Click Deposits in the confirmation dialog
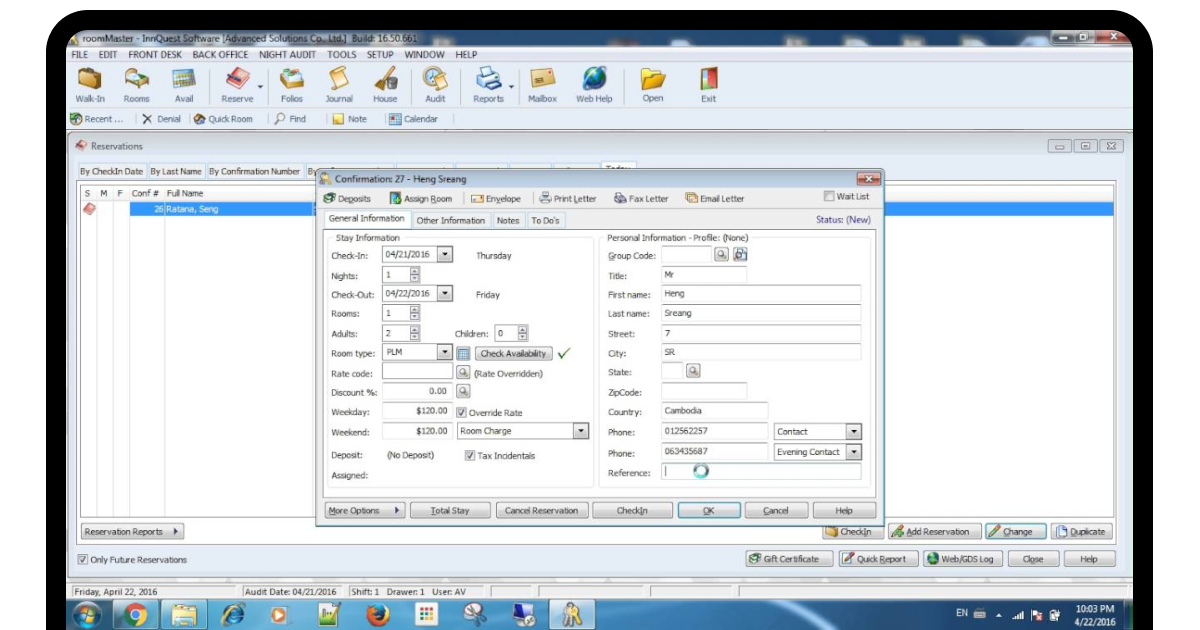 [x=347, y=198]
